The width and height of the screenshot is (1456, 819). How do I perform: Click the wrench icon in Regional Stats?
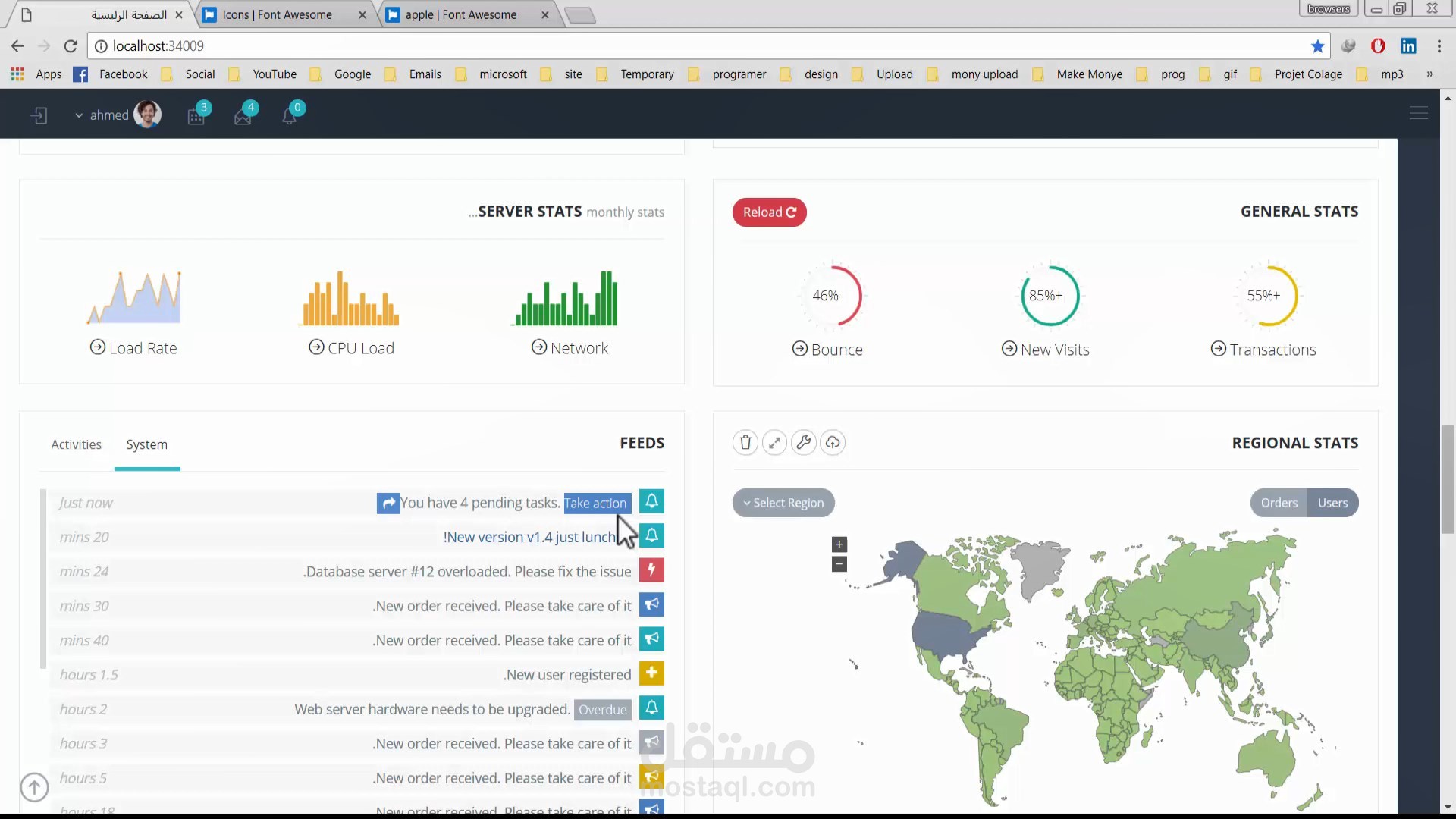tap(804, 442)
